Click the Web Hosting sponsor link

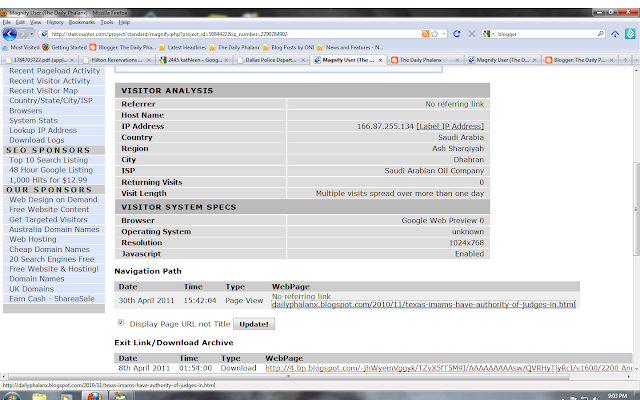33,239
